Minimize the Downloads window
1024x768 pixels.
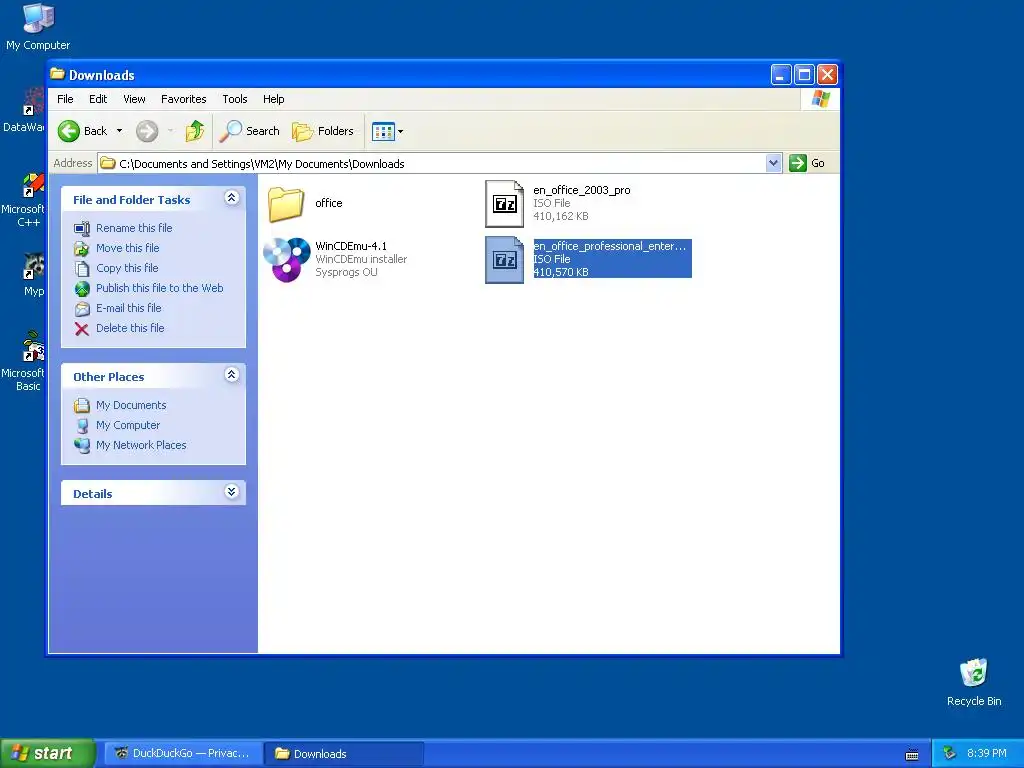pos(781,74)
